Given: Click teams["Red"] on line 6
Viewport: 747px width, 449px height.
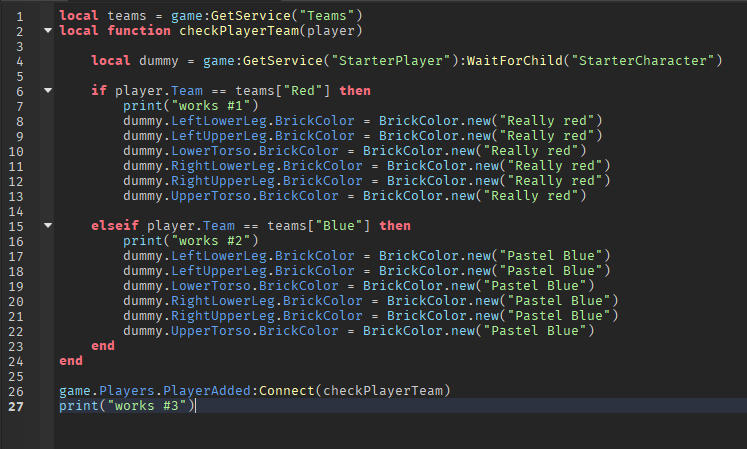Looking at the screenshot, I should (283, 91).
